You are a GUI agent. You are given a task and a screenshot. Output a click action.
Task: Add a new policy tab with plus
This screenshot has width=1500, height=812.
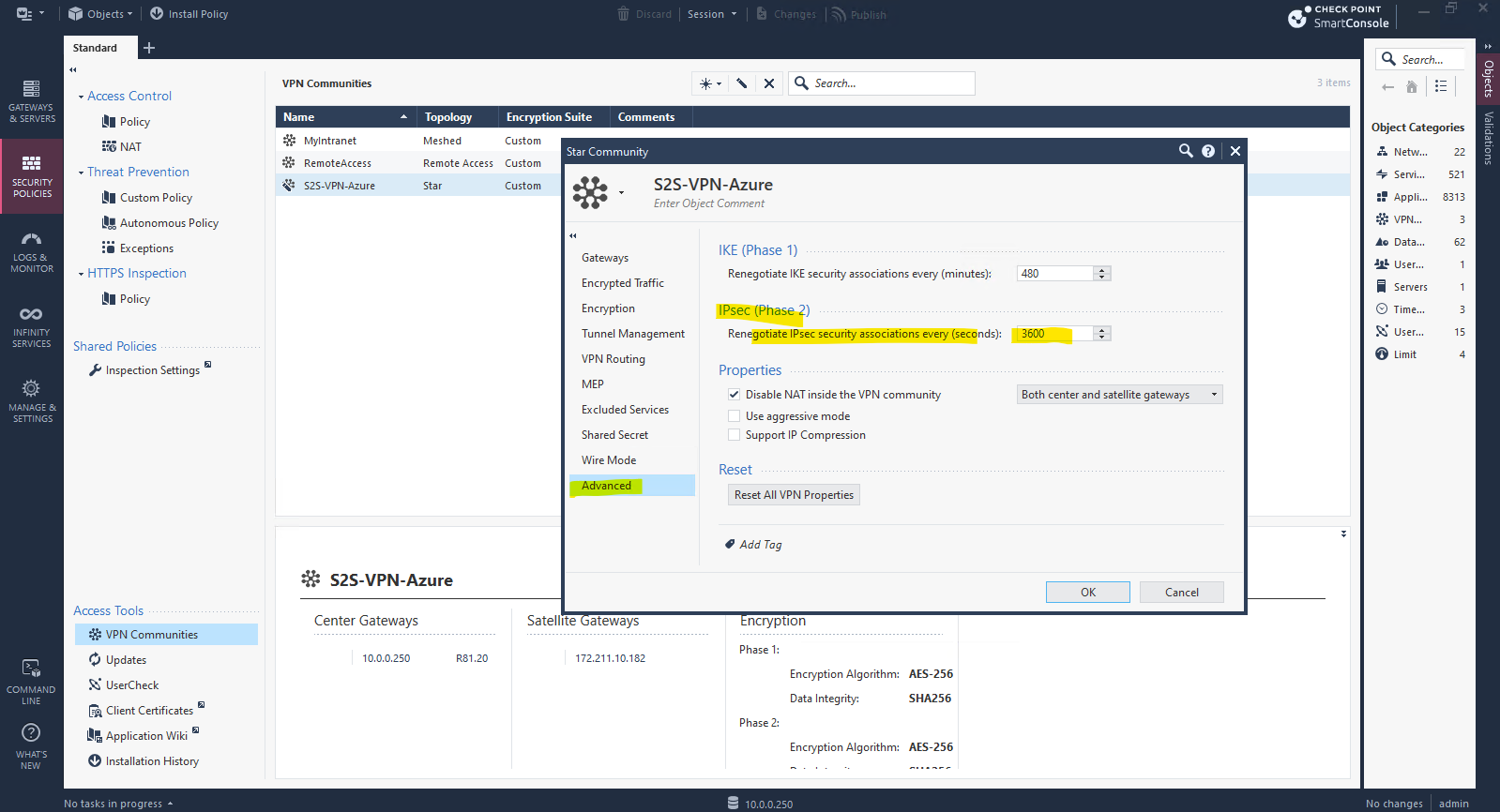[149, 48]
